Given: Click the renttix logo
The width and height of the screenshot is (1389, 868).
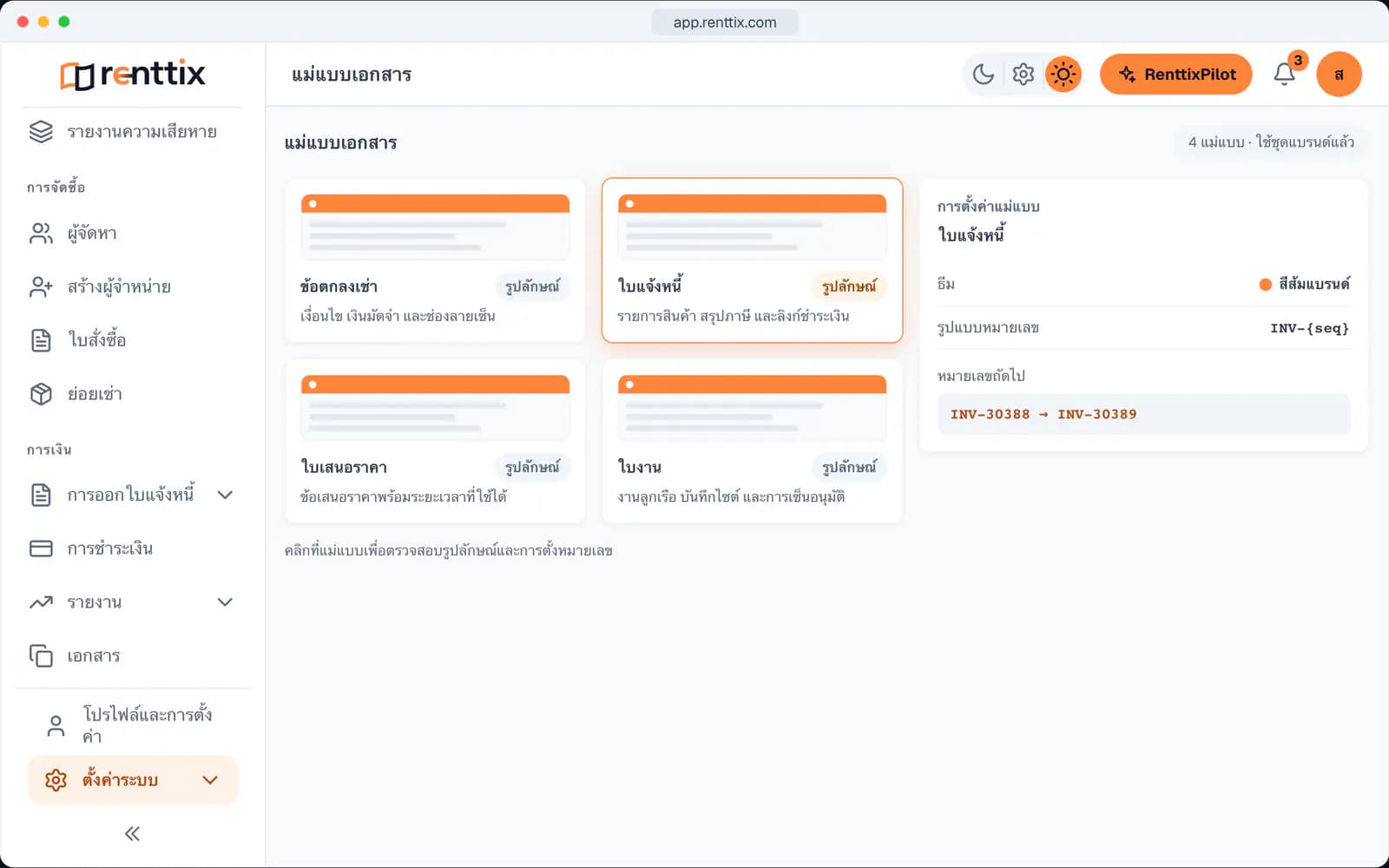Looking at the screenshot, I should [133, 75].
